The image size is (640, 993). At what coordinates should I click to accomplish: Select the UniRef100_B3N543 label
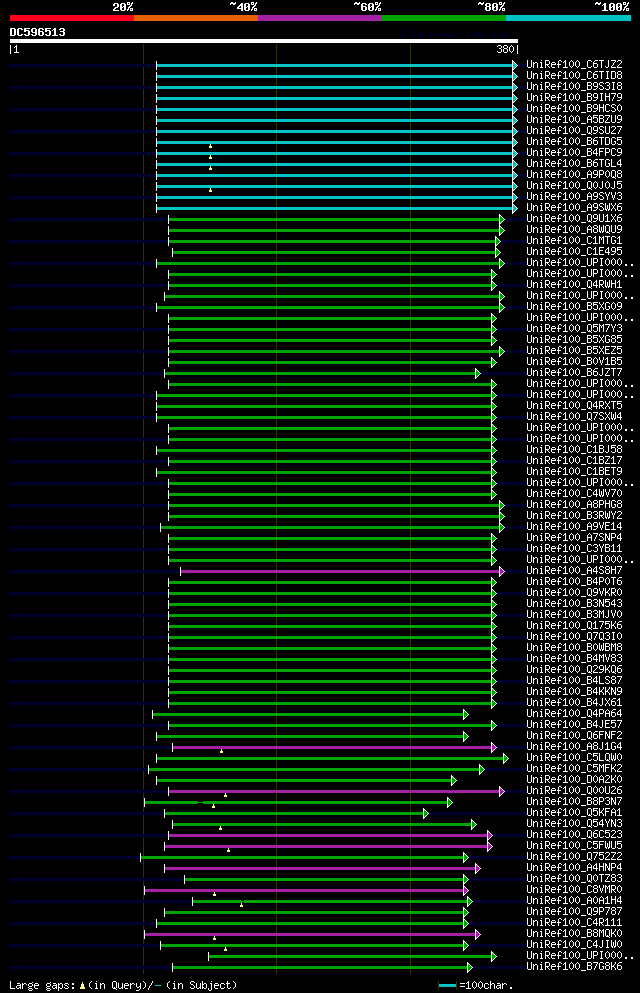(574, 604)
